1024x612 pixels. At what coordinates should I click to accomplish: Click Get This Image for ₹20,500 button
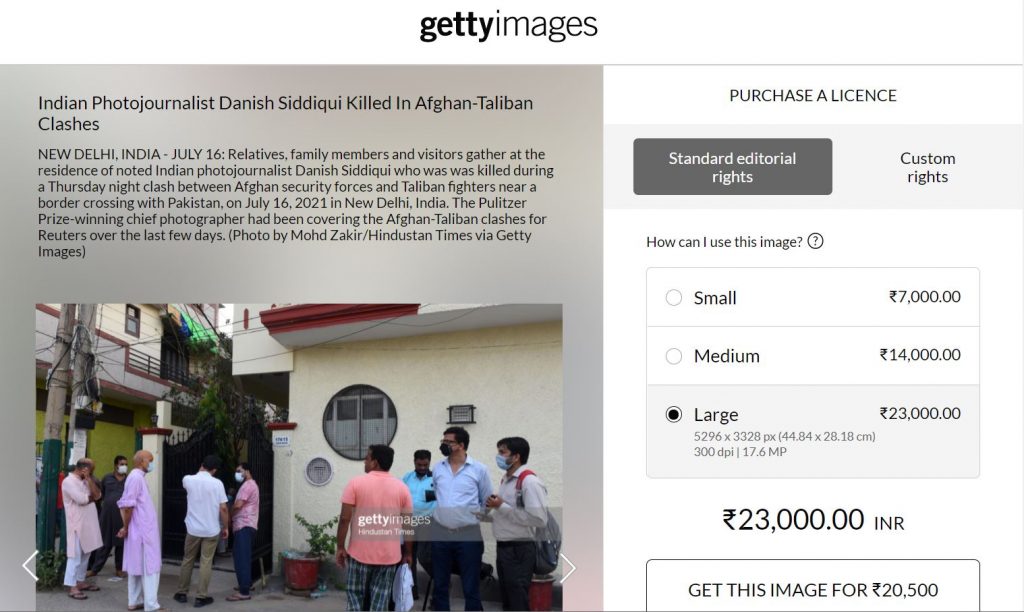pyautogui.click(x=813, y=586)
